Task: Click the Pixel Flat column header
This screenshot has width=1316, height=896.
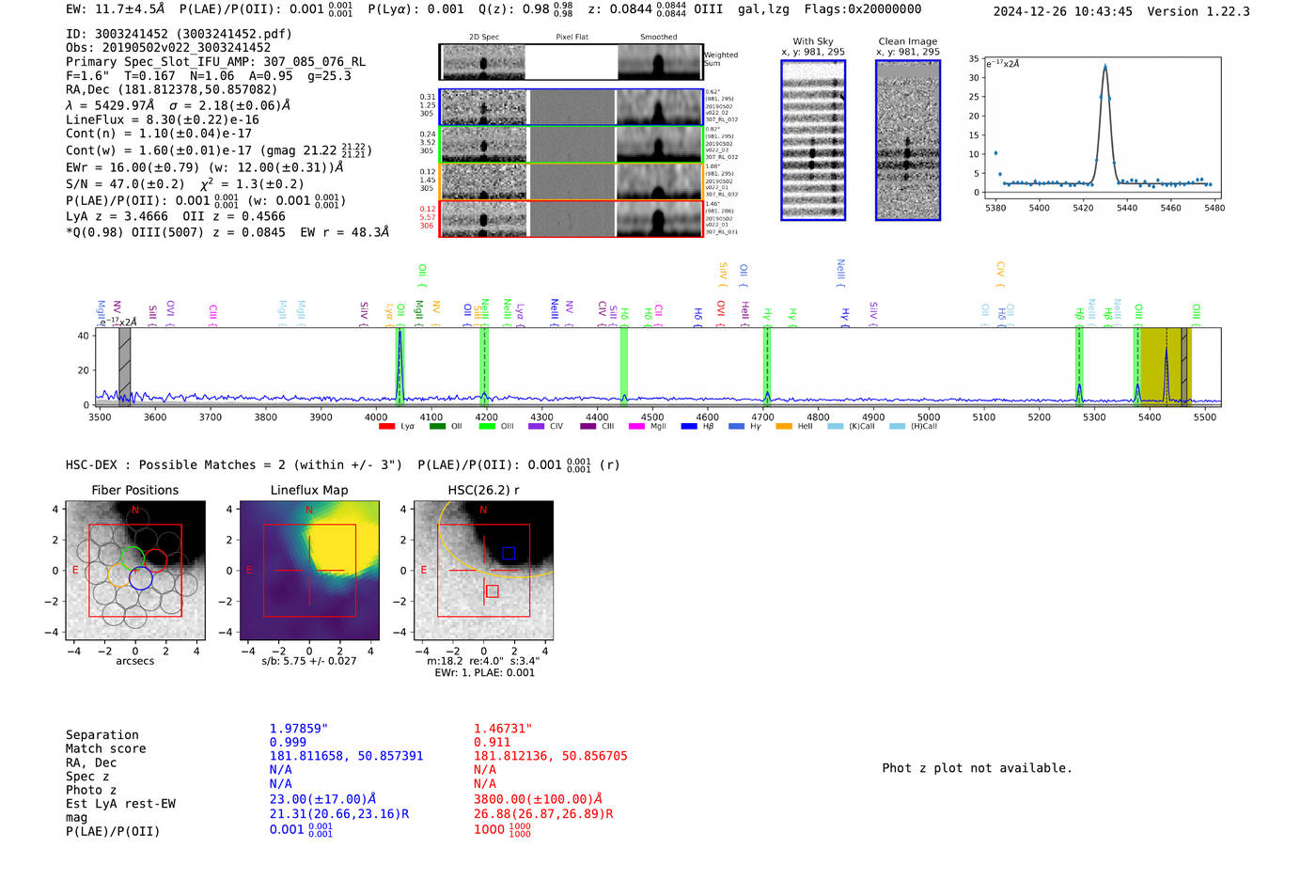Action: point(572,38)
